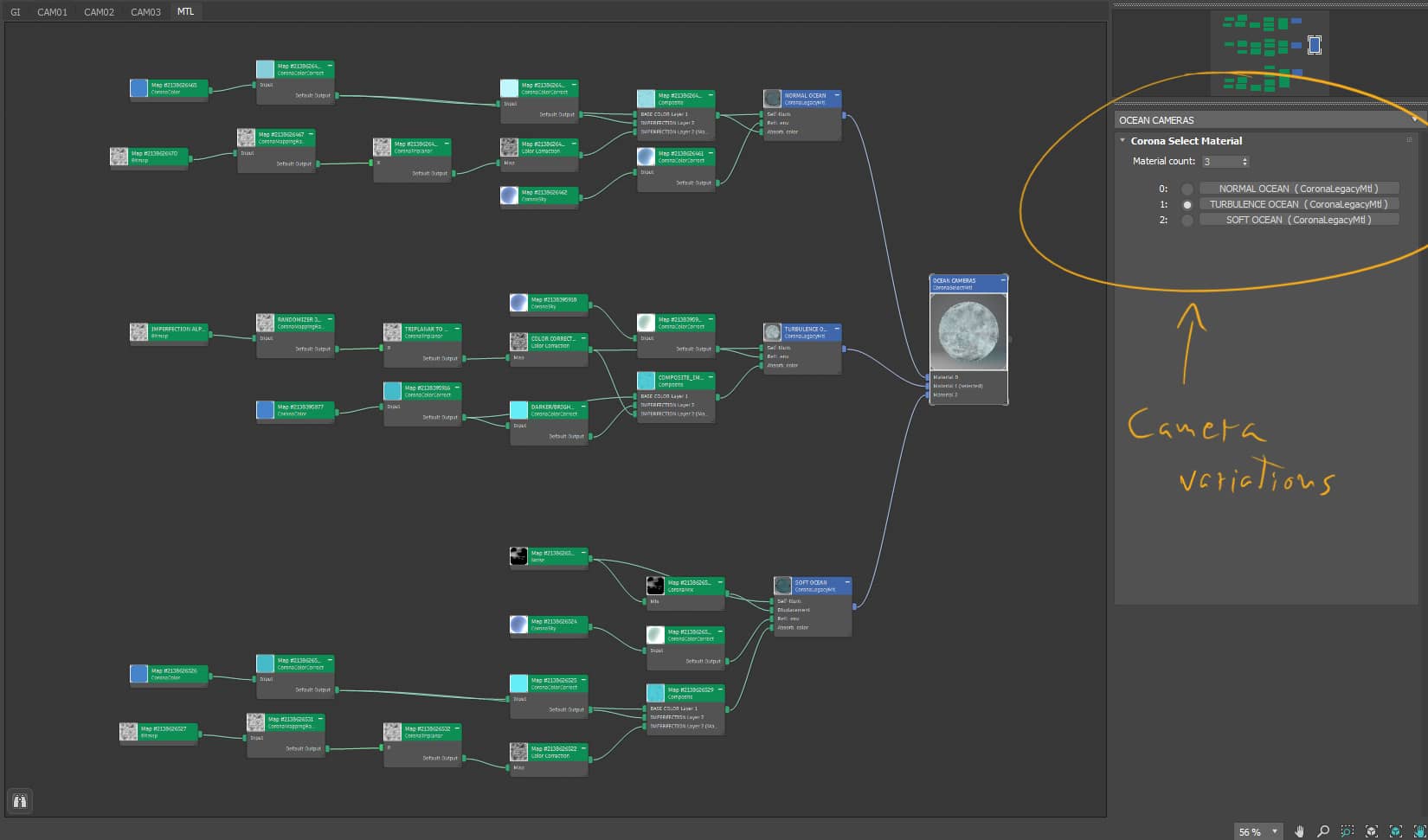This screenshot has width=1428, height=840.
Task: Switch to the CAM01 view tab
Action: tap(52, 12)
